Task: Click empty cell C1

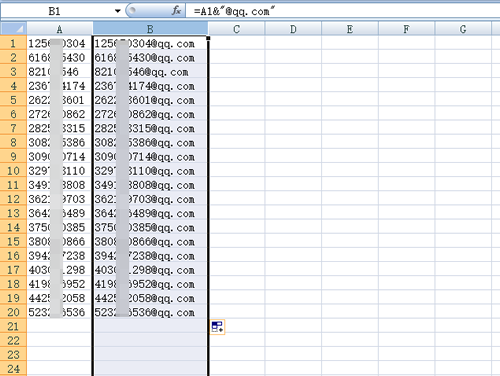Action: [x=237, y=43]
